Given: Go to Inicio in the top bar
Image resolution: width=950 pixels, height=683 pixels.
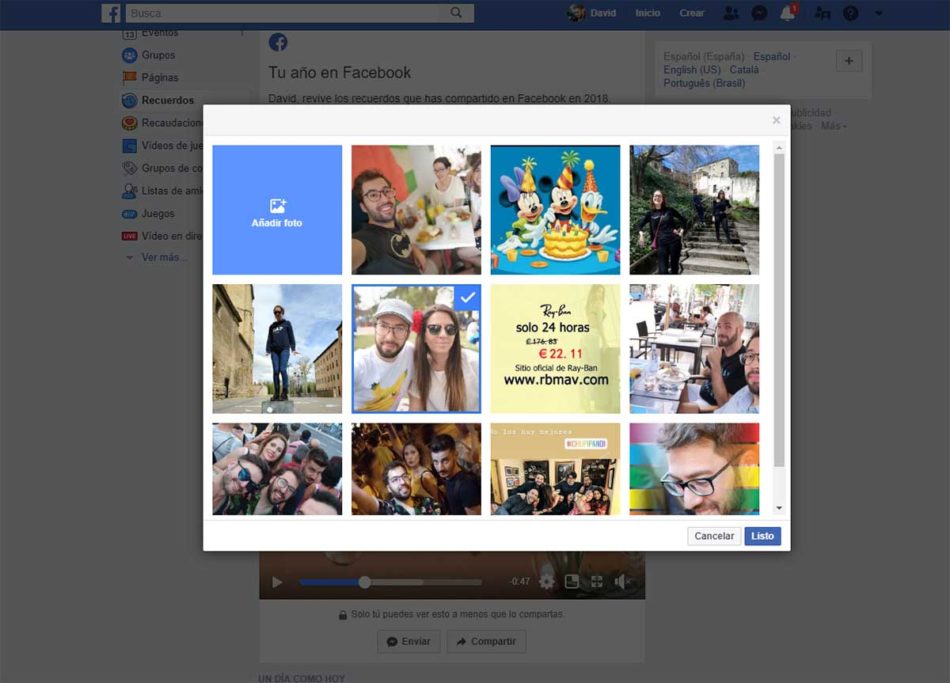Looking at the screenshot, I should pyautogui.click(x=647, y=13).
